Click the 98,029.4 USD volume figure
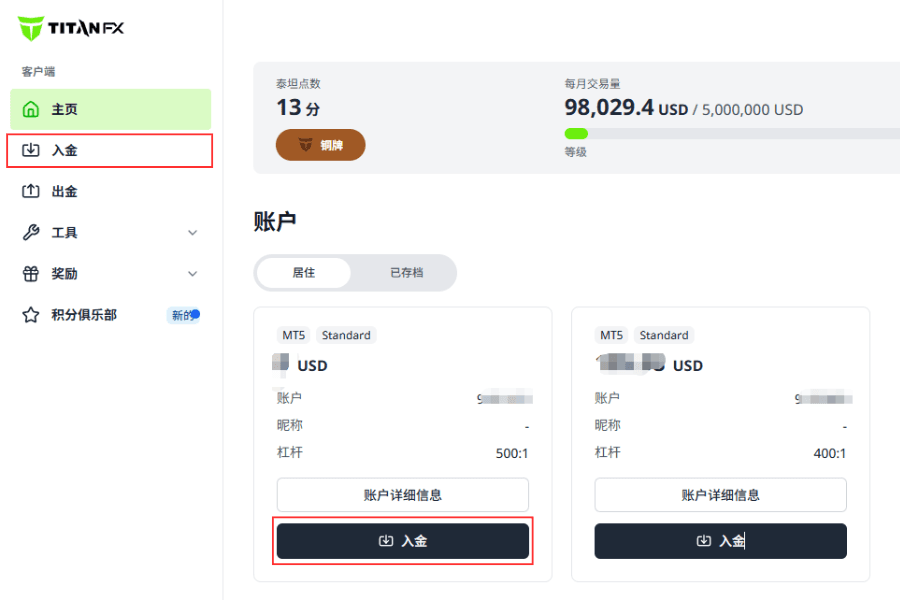Image resolution: width=900 pixels, height=600 pixels. [620, 109]
